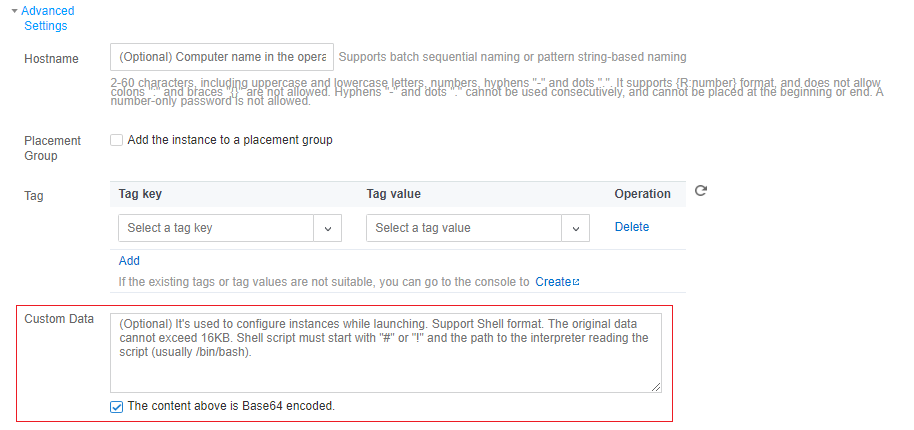Click the Operation column header

[x=642, y=194]
